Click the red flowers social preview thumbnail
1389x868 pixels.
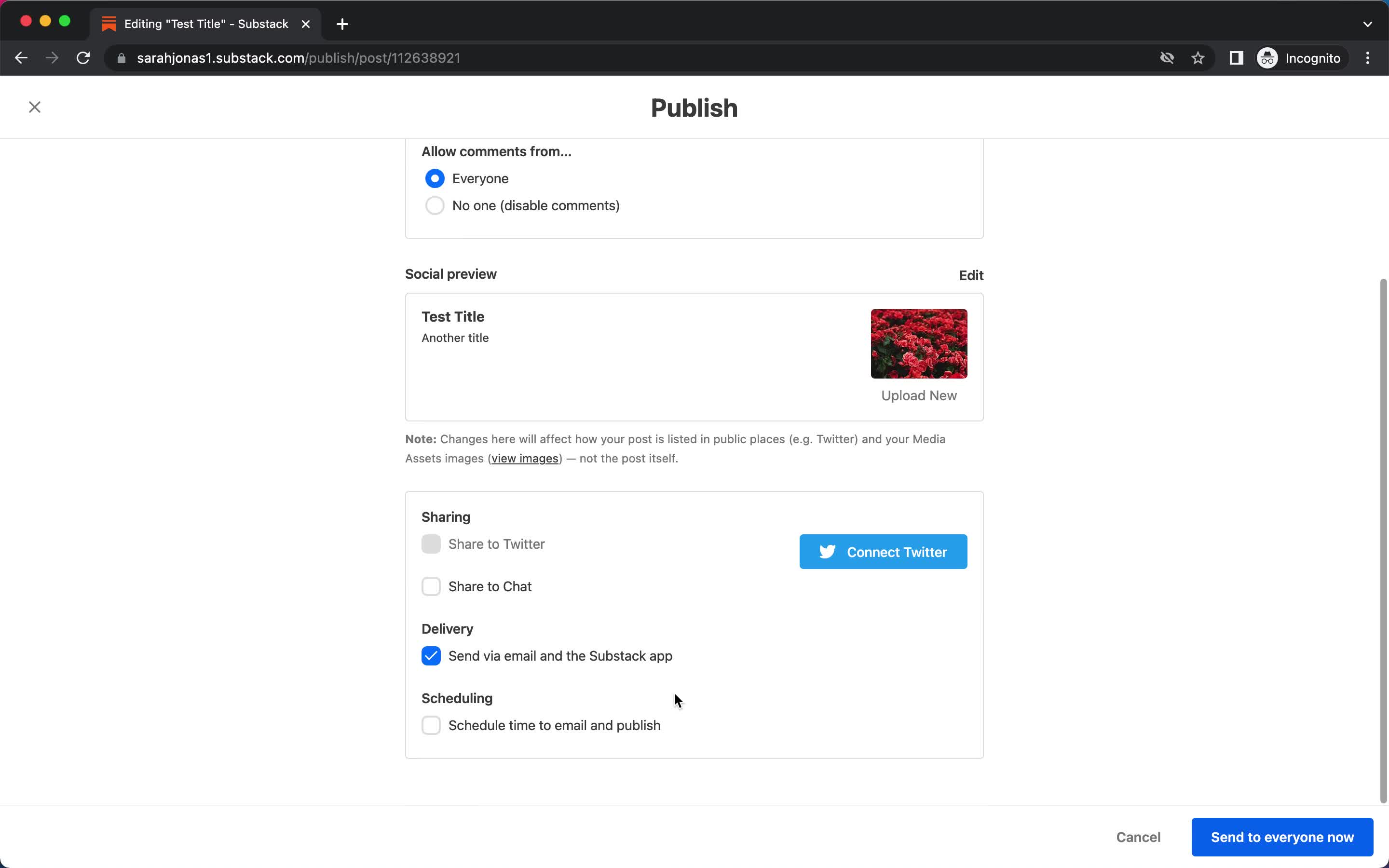[919, 343]
